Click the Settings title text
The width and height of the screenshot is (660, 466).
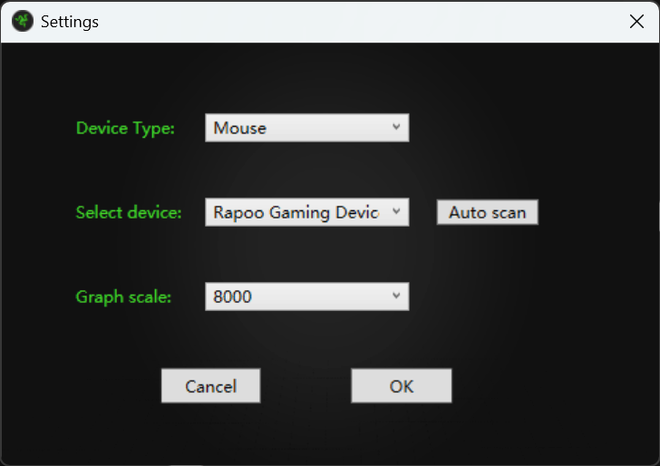[x=69, y=21]
